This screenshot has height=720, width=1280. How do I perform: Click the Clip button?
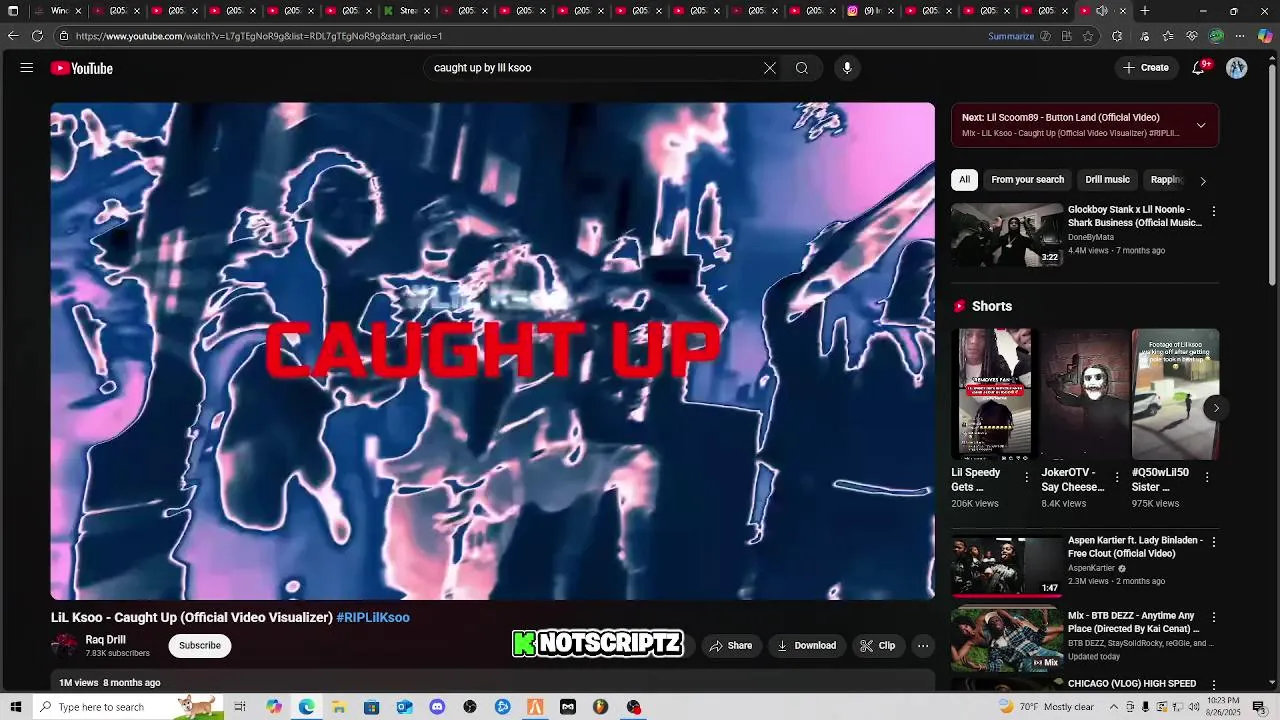pos(878,646)
